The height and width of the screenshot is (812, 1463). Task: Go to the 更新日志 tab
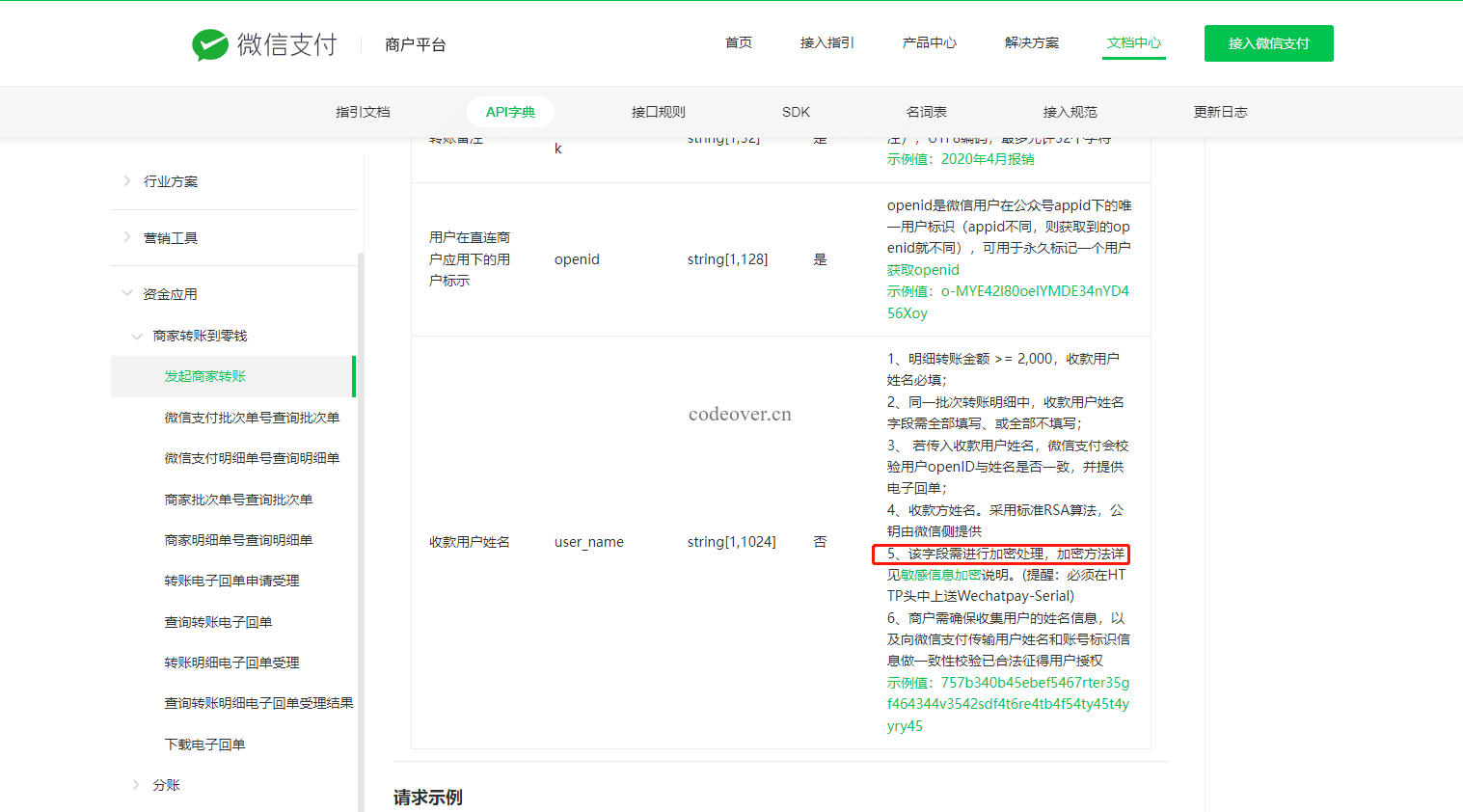click(1220, 112)
